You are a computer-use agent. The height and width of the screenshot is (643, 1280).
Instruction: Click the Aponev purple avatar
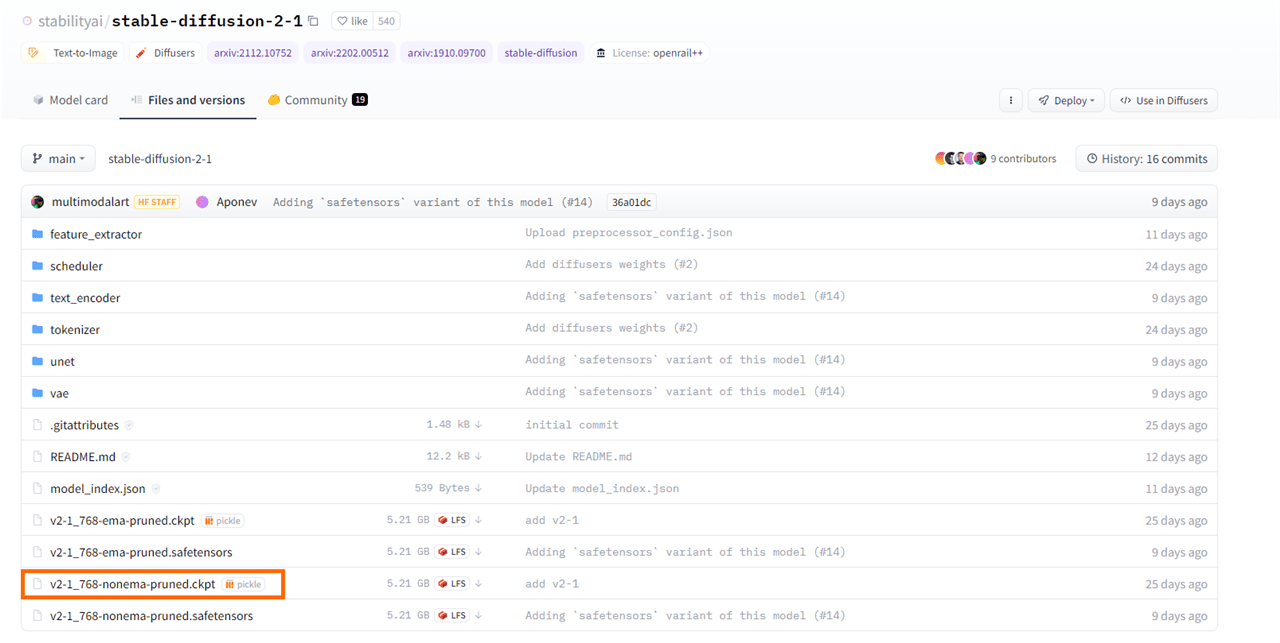coord(202,202)
